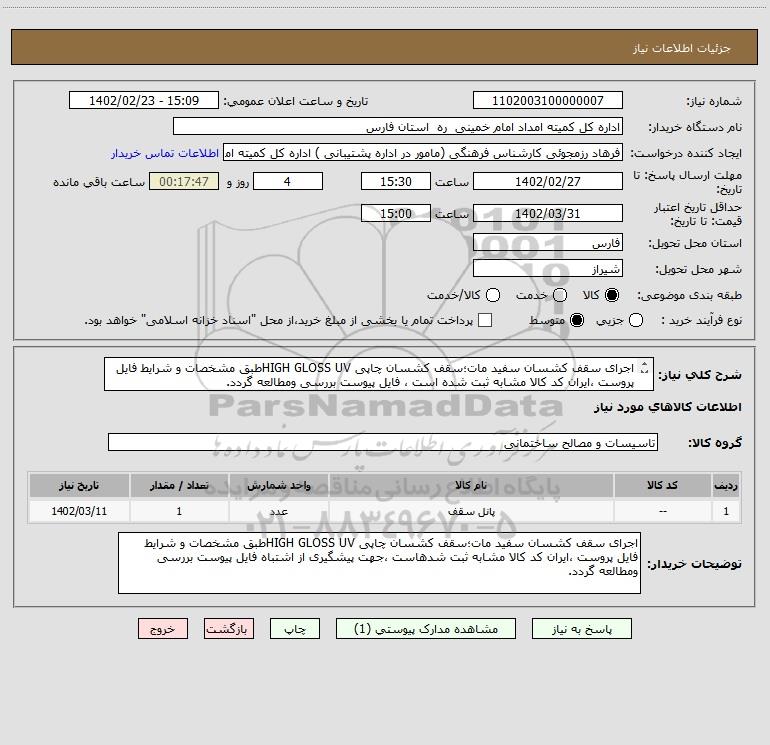Click the پانل سقف item name cell
This screenshot has height=745, width=770.
pyautogui.click(x=470, y=511)
